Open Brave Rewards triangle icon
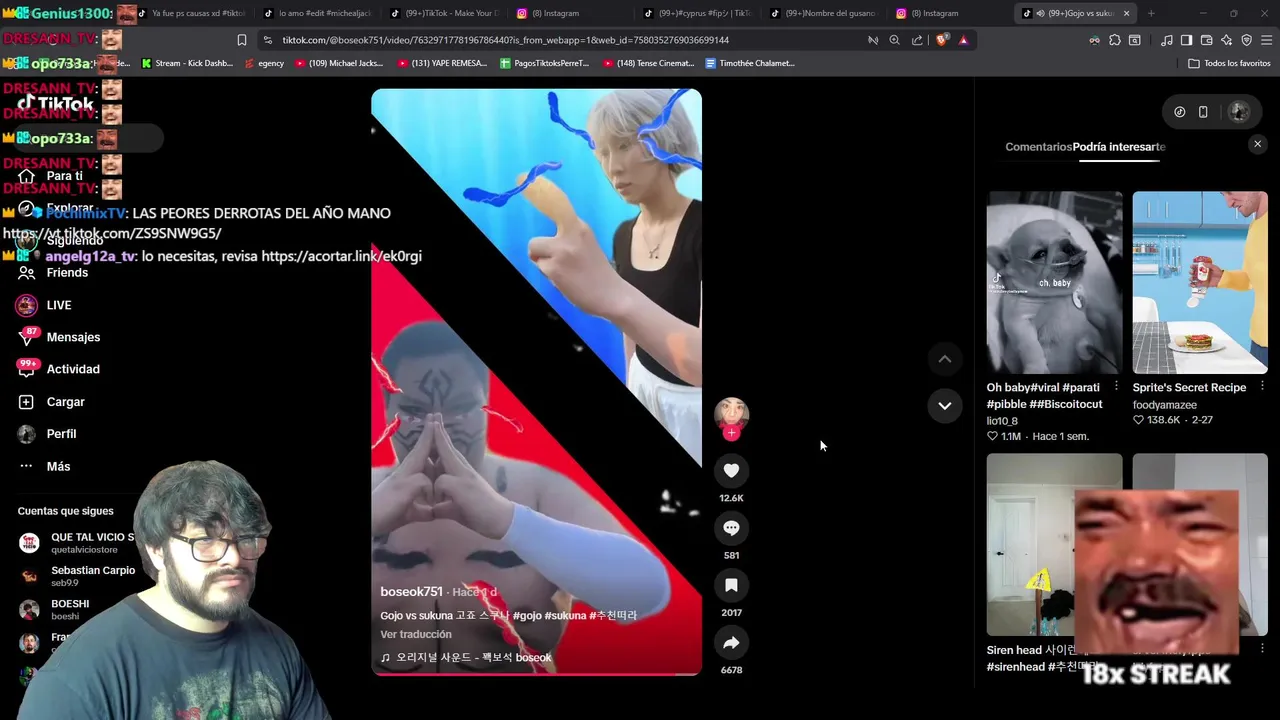 tap(963, 40)
